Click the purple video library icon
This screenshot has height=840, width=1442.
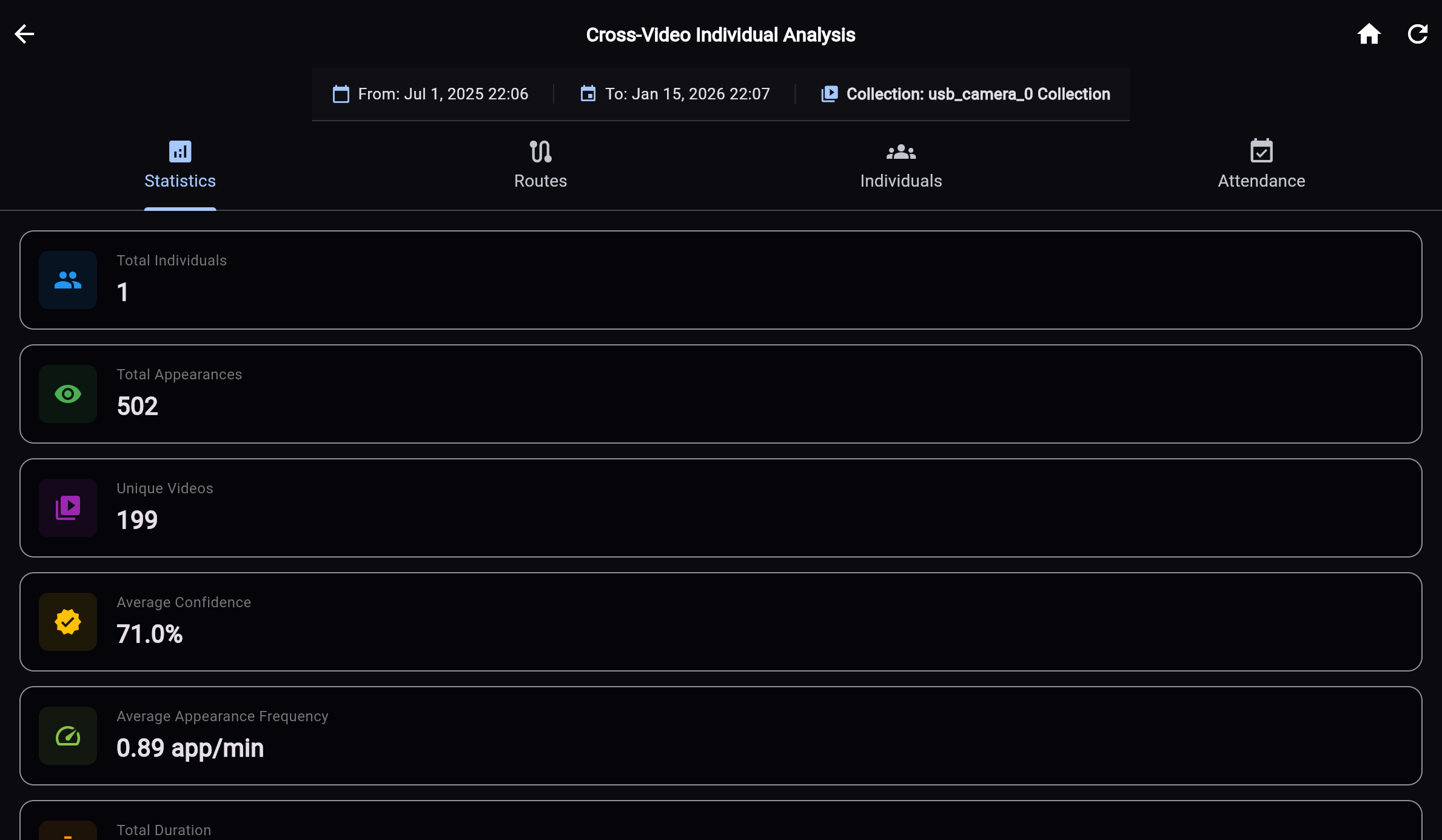click(x=67, y=508)
